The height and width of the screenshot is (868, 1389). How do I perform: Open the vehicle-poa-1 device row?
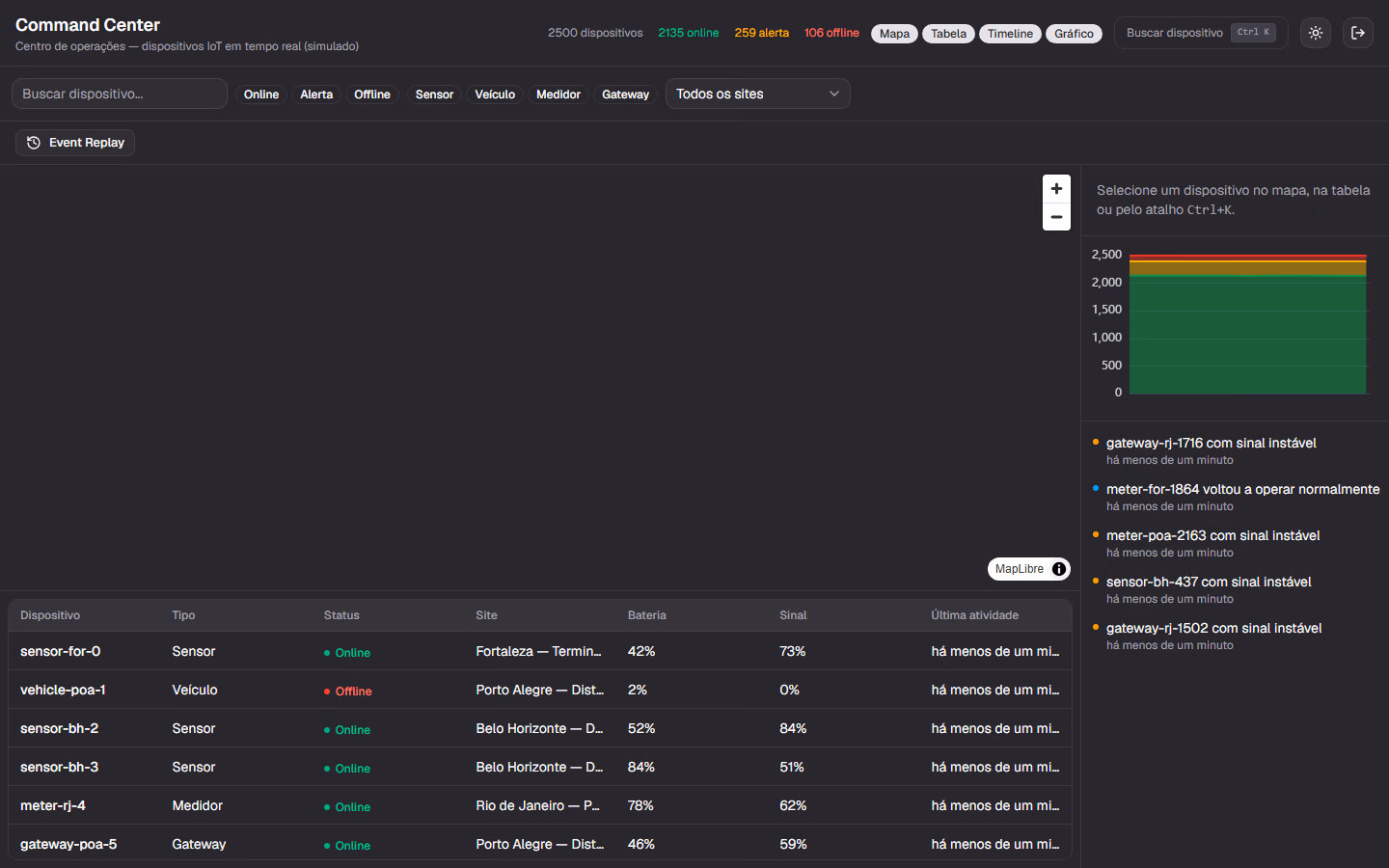click(540, 690)
